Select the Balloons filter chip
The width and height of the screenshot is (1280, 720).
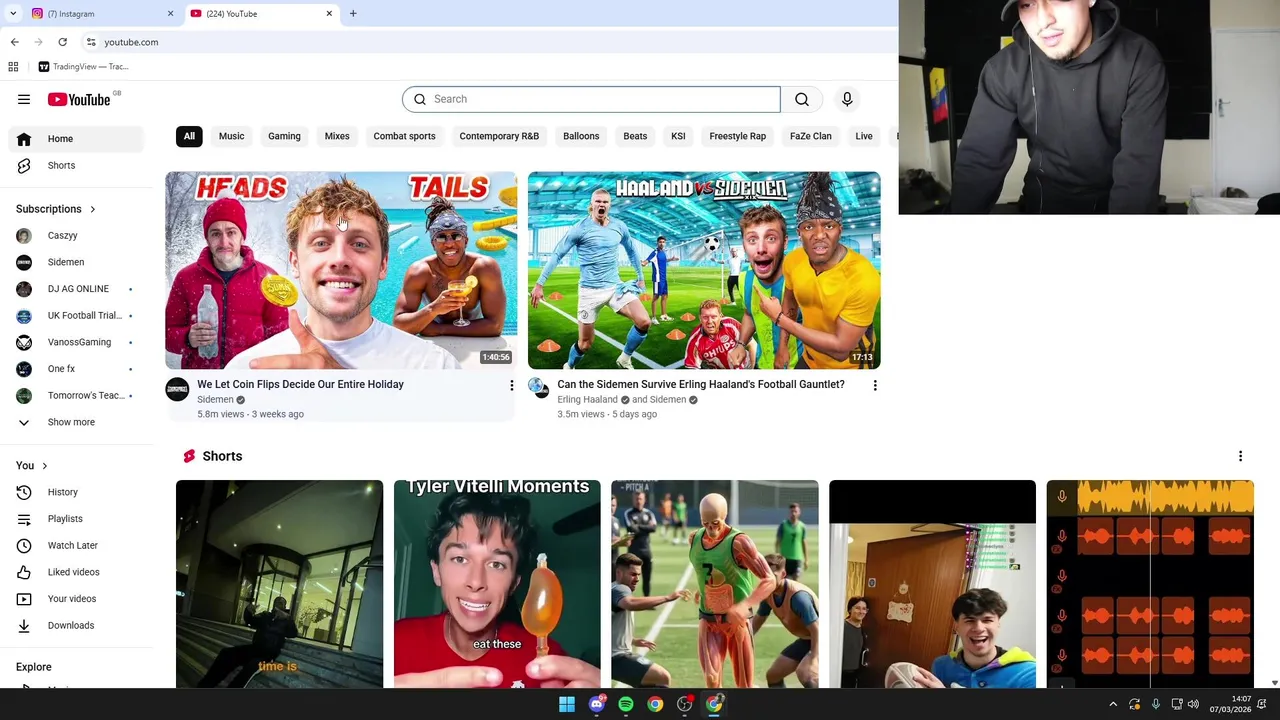[x=581, y=136]
